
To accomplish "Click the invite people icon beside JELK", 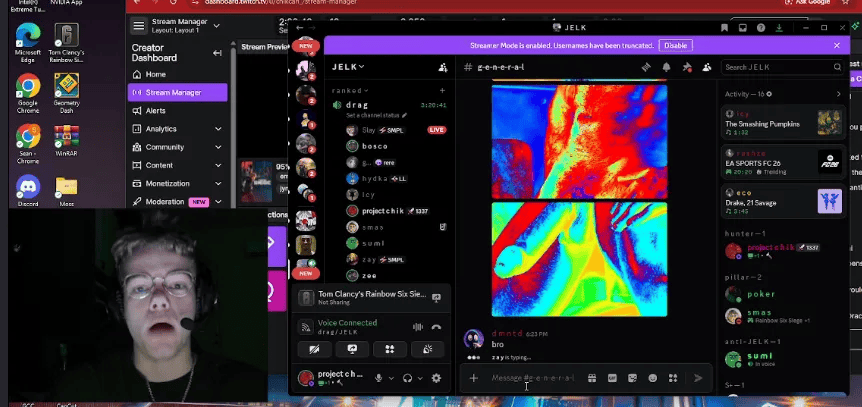I will (443, 67).
